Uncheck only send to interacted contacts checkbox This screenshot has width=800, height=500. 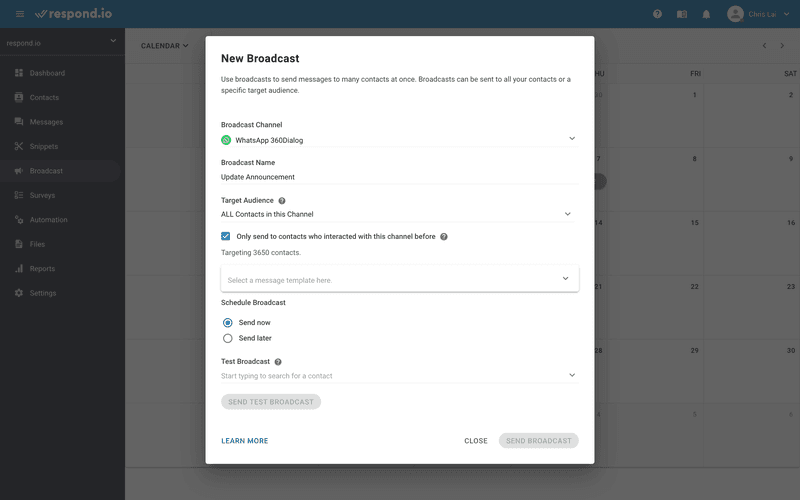point(226,236)
